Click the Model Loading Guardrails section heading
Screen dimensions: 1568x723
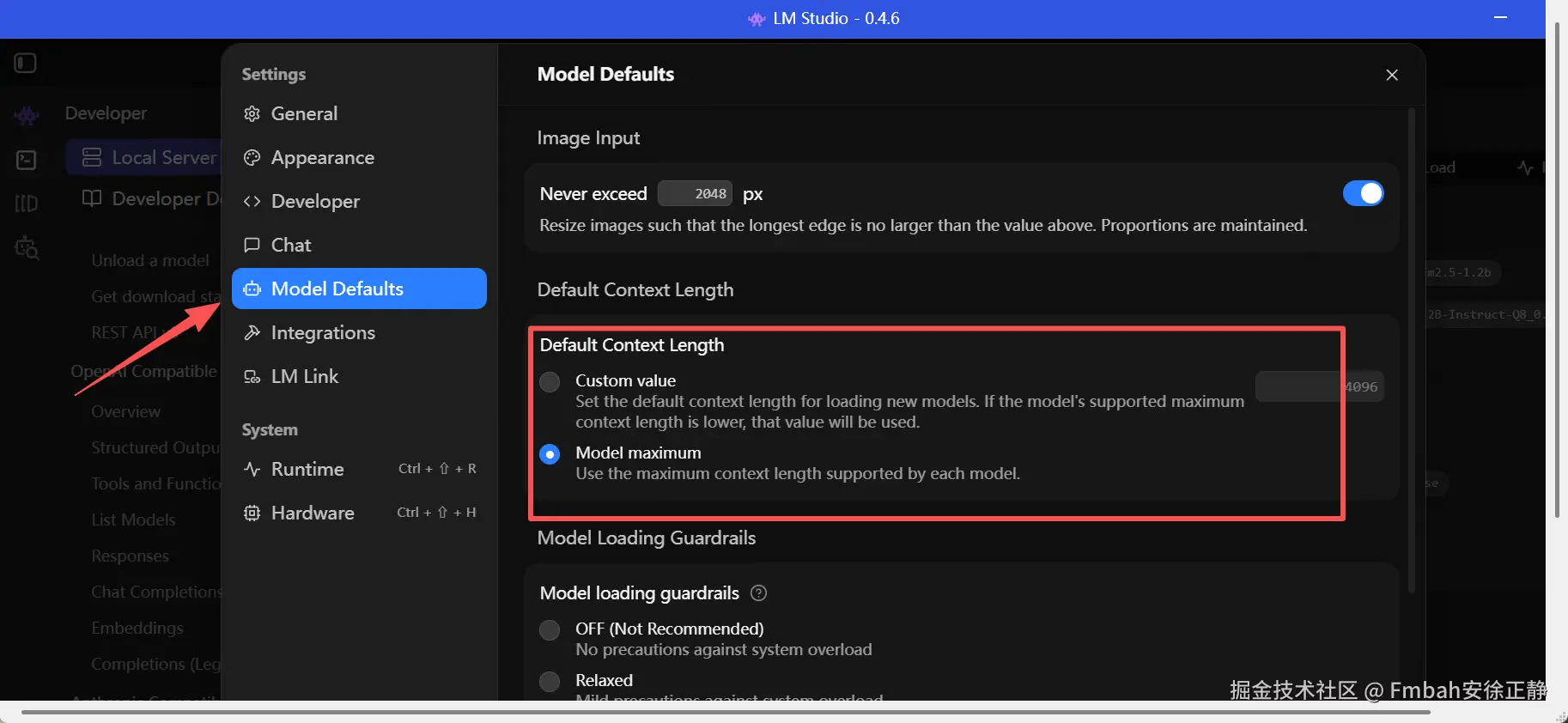(x=647, y=538)
